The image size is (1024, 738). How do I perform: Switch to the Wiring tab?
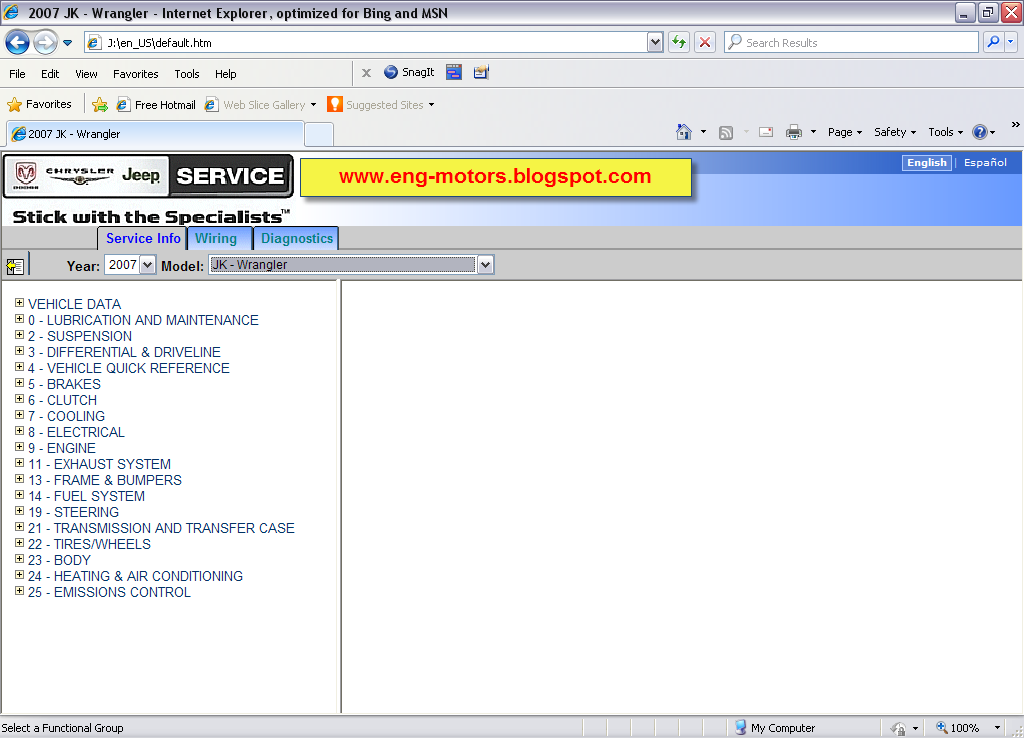219,238
